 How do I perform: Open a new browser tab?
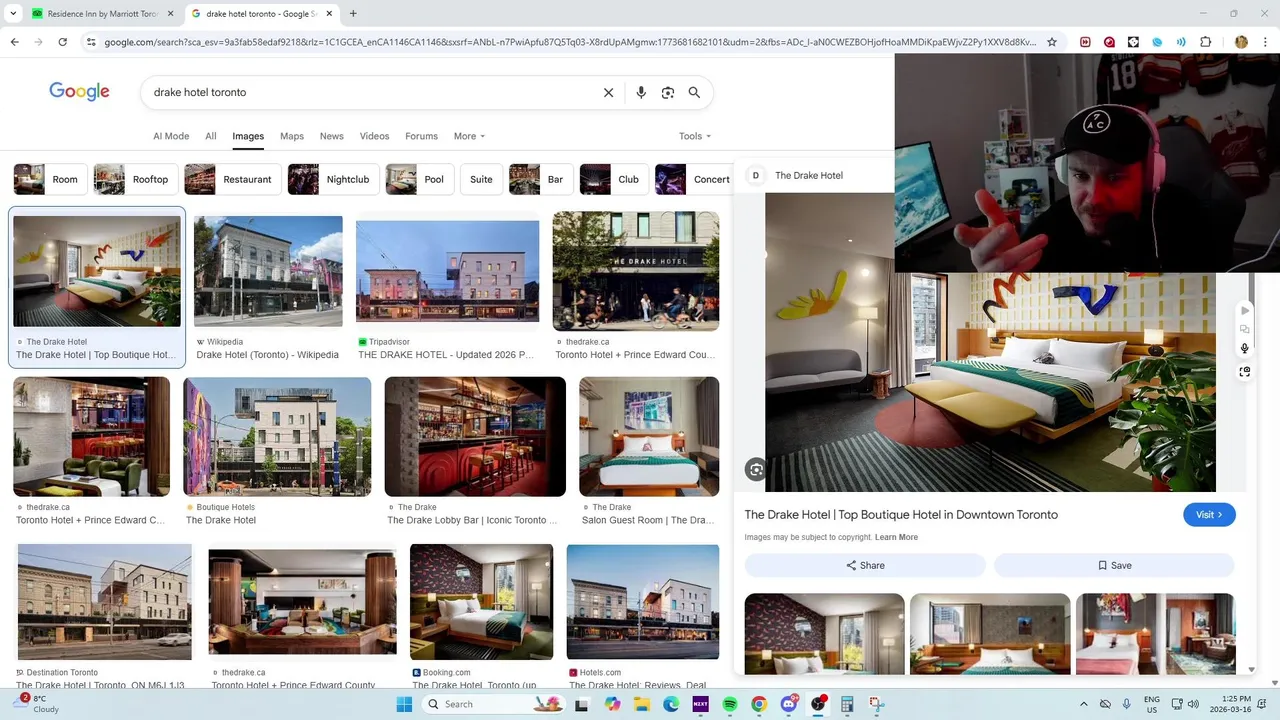point(353,14)
